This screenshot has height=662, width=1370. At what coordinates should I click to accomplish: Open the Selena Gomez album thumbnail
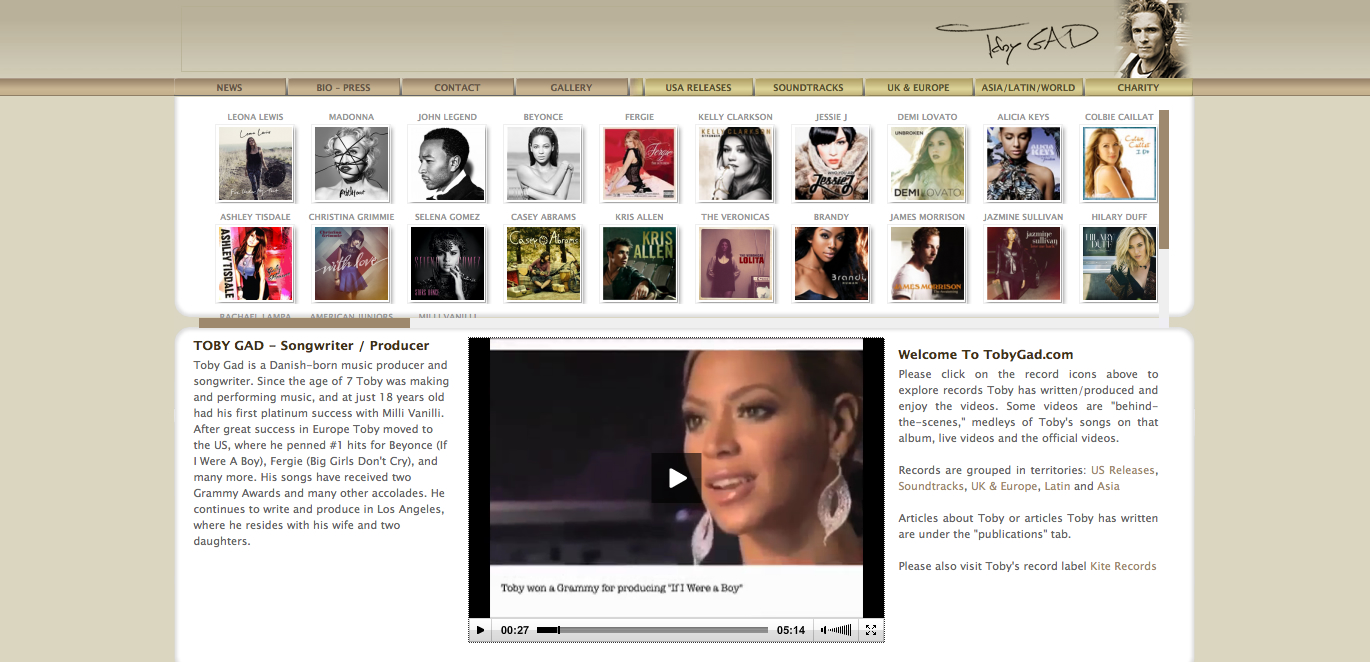pyautogui.click(x=448, y=264)
